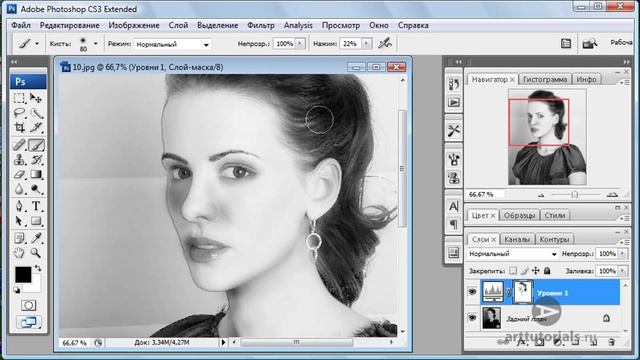640x360 pixels.
Task: Select the Horizontal Type tool
Action: click(x=36, y=206)
